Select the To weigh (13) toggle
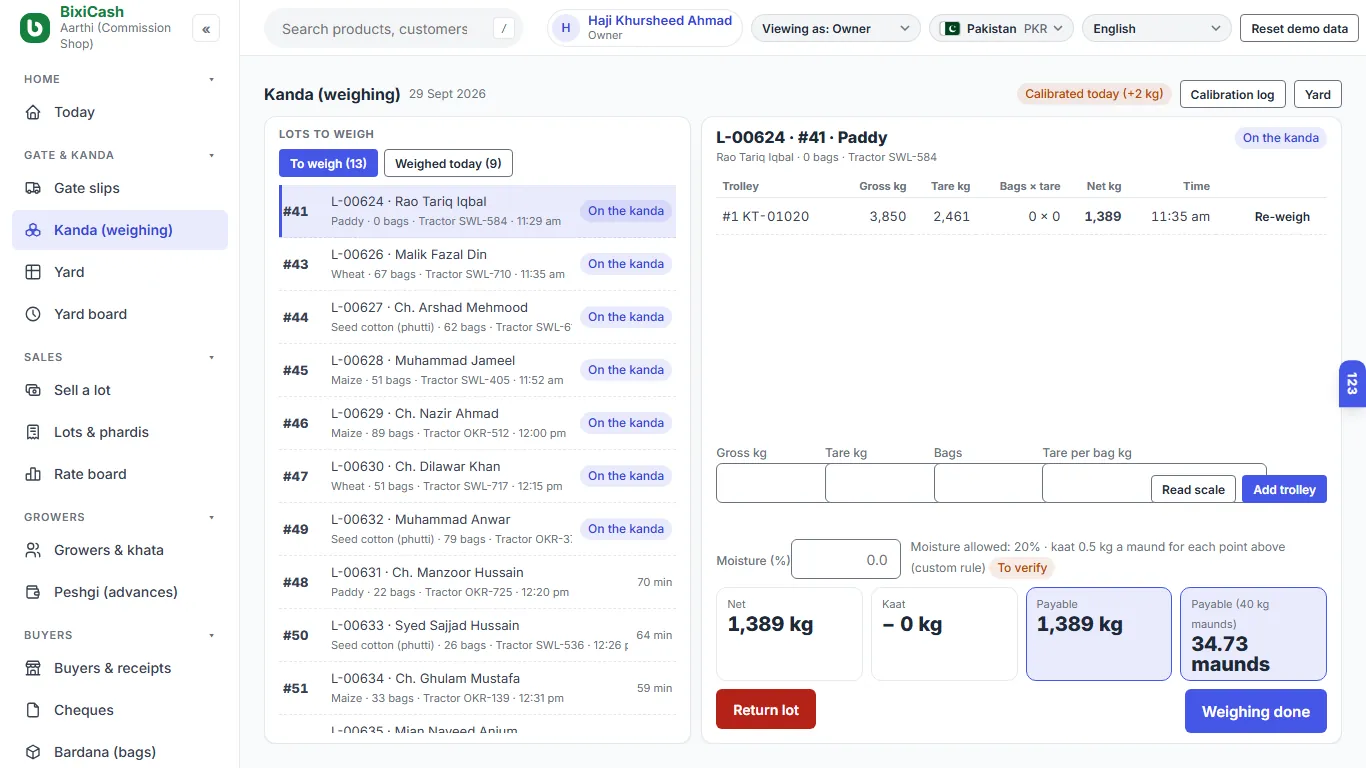 tap(328, 163)
